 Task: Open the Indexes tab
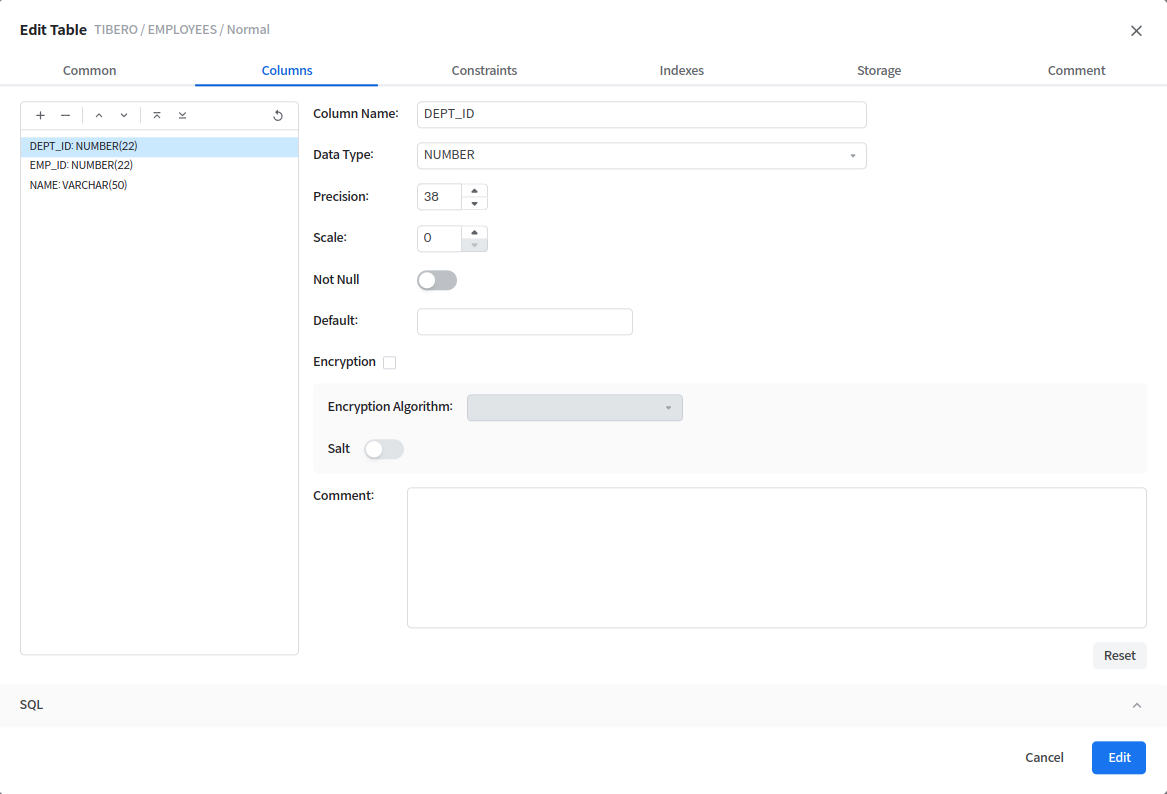[x=681, y=71]
